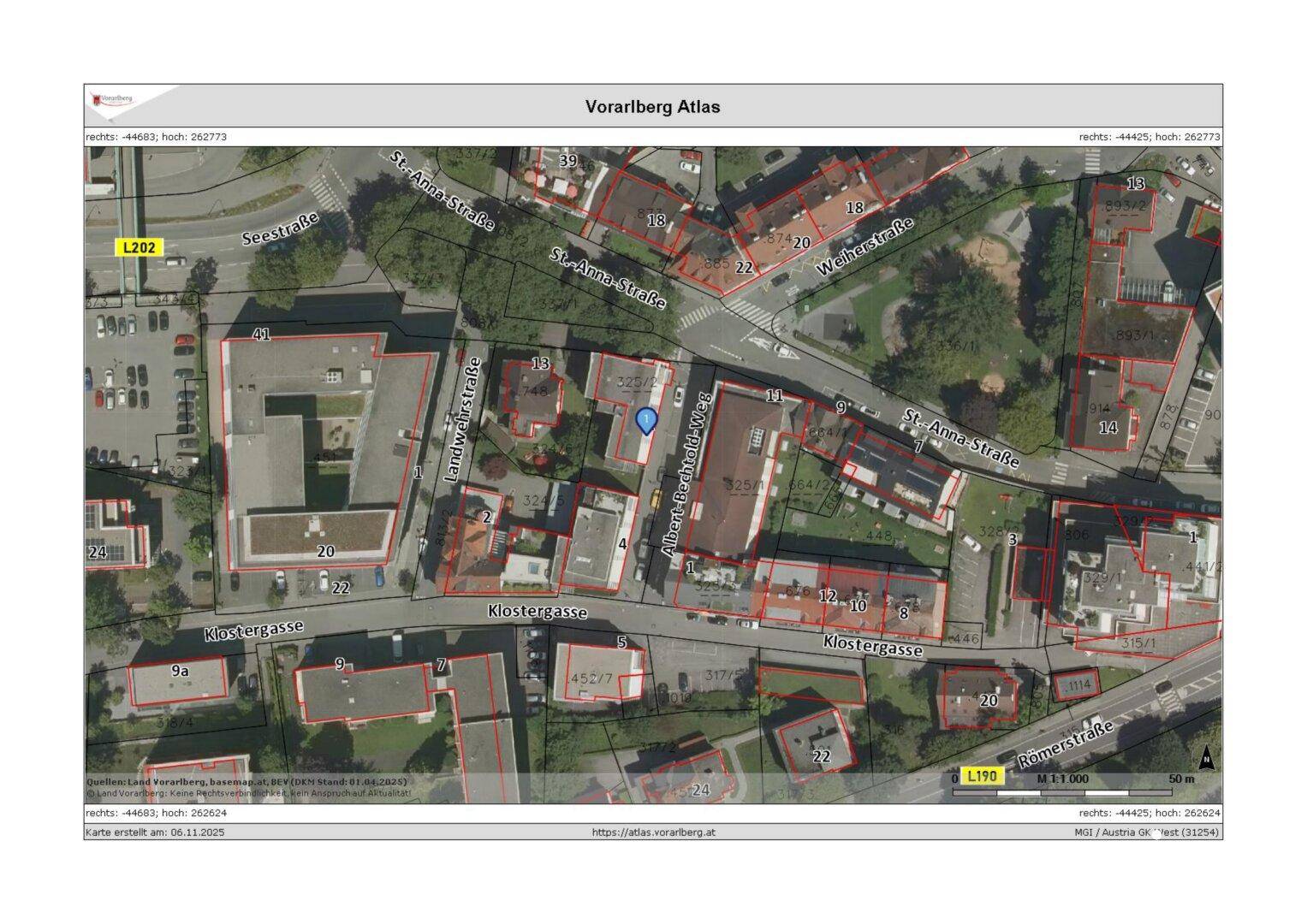Click the MGI / Austria GK West projection text
The height and width of the screenshot is (924, 1307).
[1147, 832]
